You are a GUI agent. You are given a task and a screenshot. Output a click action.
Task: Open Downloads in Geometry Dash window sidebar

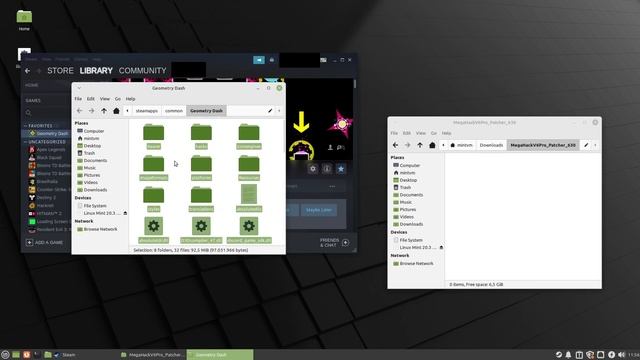tap(92, 190)
